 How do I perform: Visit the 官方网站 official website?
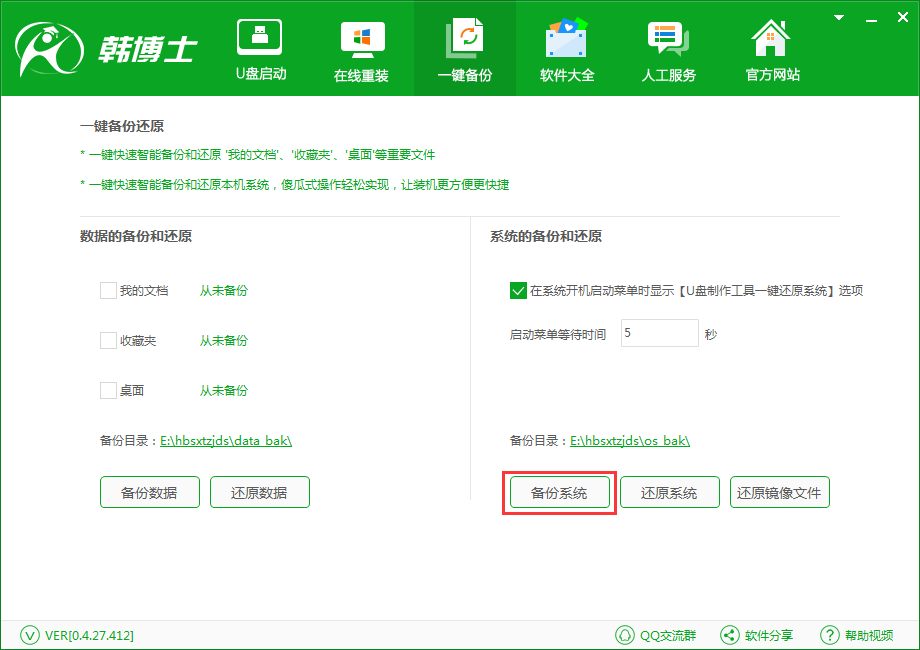coord(770,48)
